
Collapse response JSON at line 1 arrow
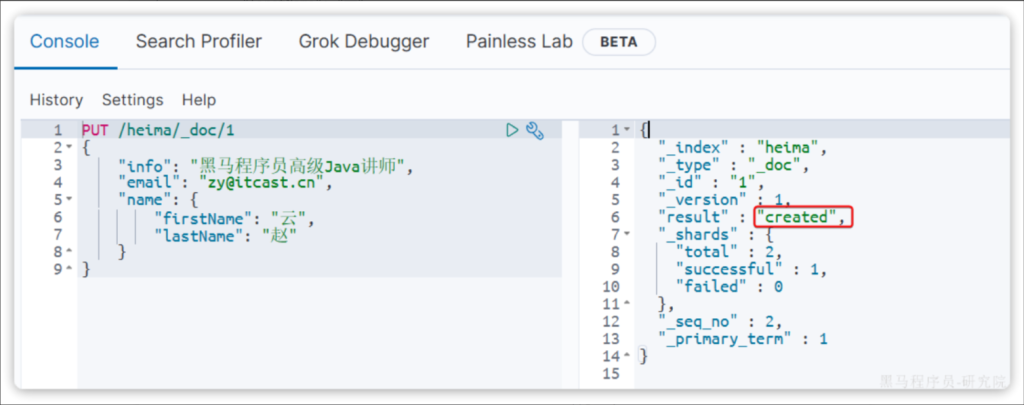[627, 131]
